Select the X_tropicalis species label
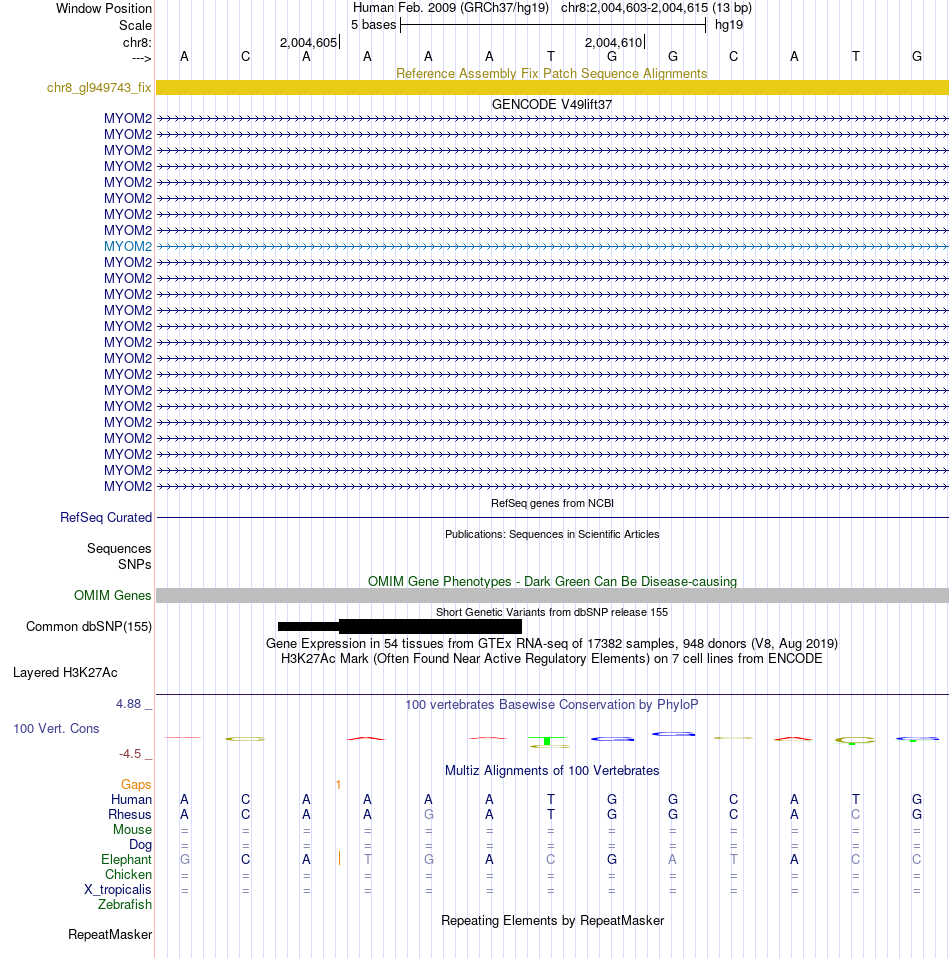Image resolution: width=950 pixels, height=958 pixels. tap(117, 890)
